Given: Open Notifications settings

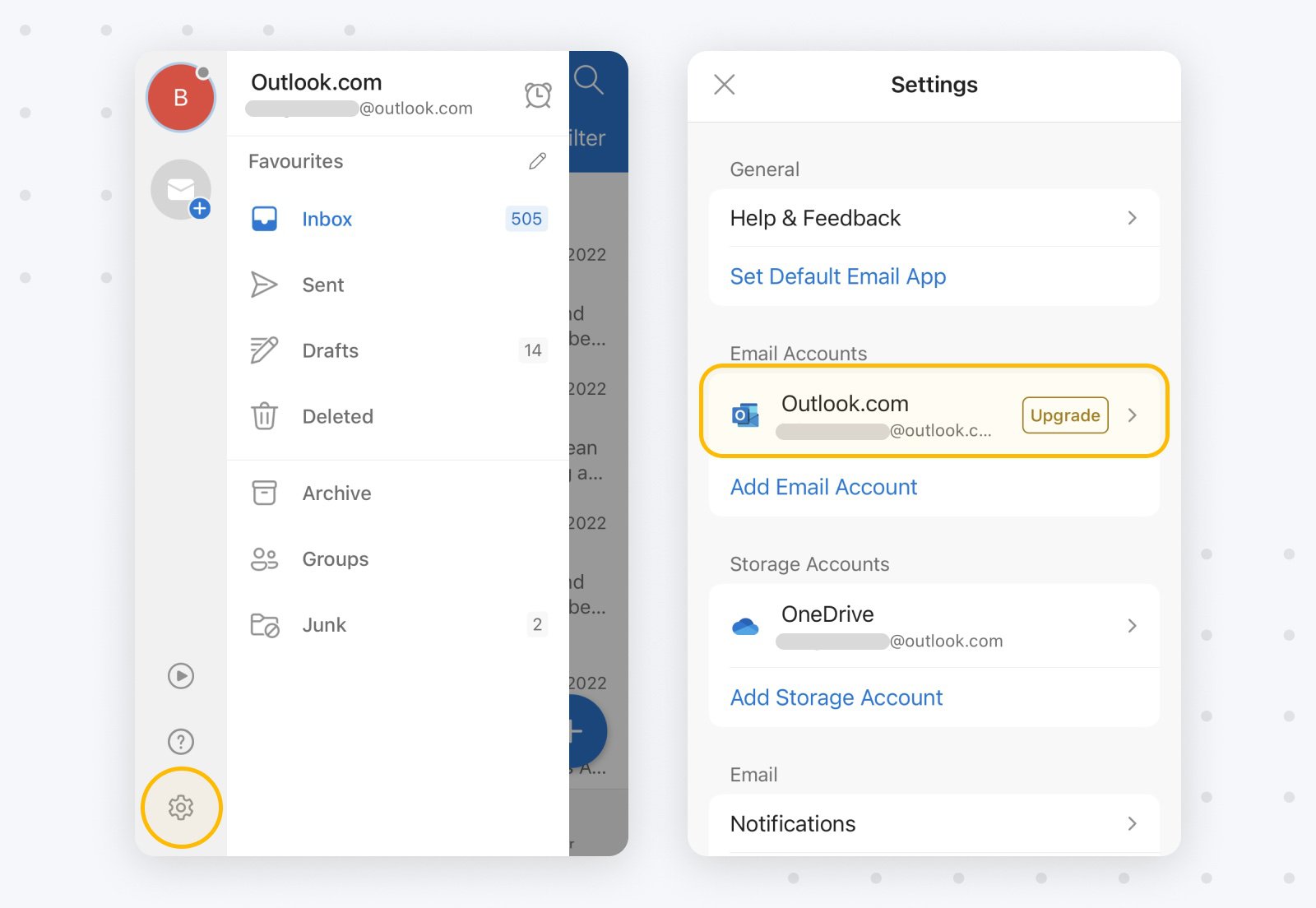Looking at the screenshot, I should point(1133,823).
